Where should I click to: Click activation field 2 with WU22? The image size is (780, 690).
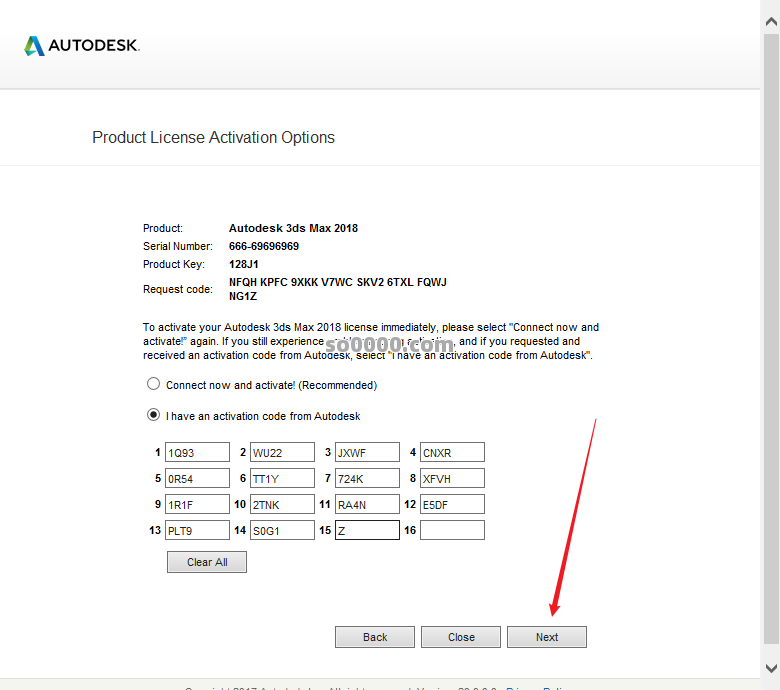click(x=282, y=453)
